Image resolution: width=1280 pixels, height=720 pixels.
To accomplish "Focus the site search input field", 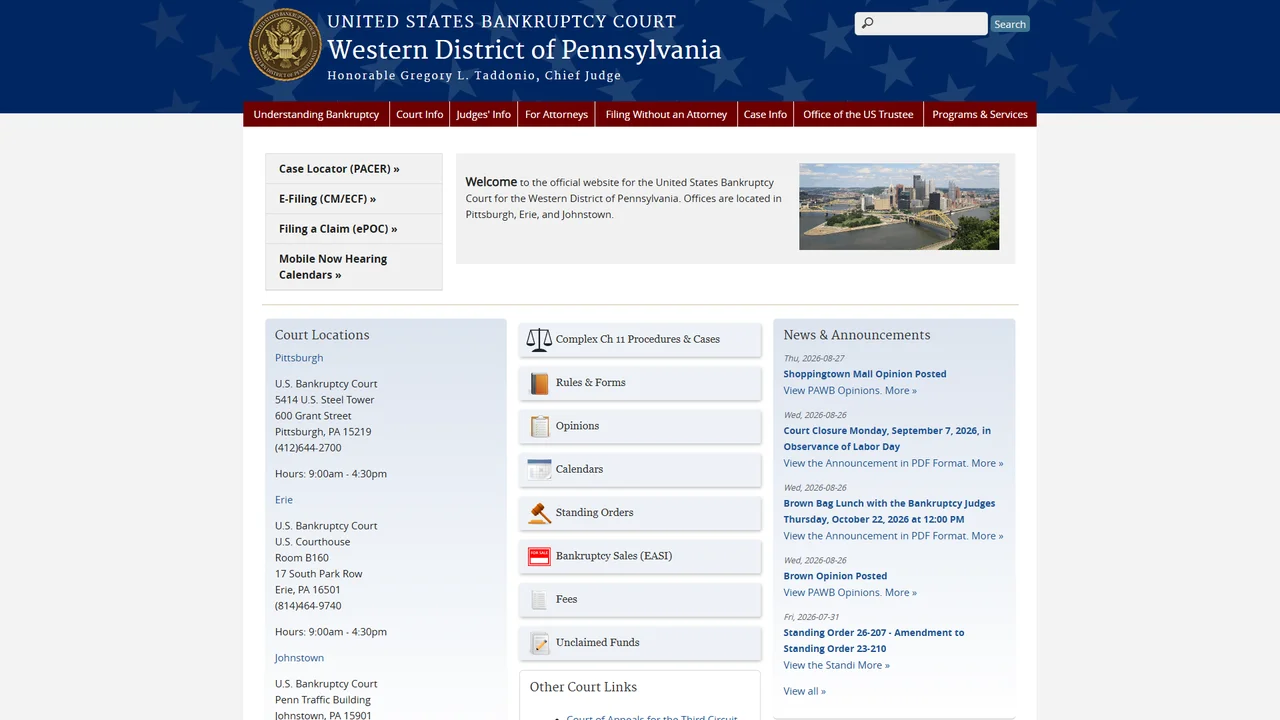I will point(921,24).
